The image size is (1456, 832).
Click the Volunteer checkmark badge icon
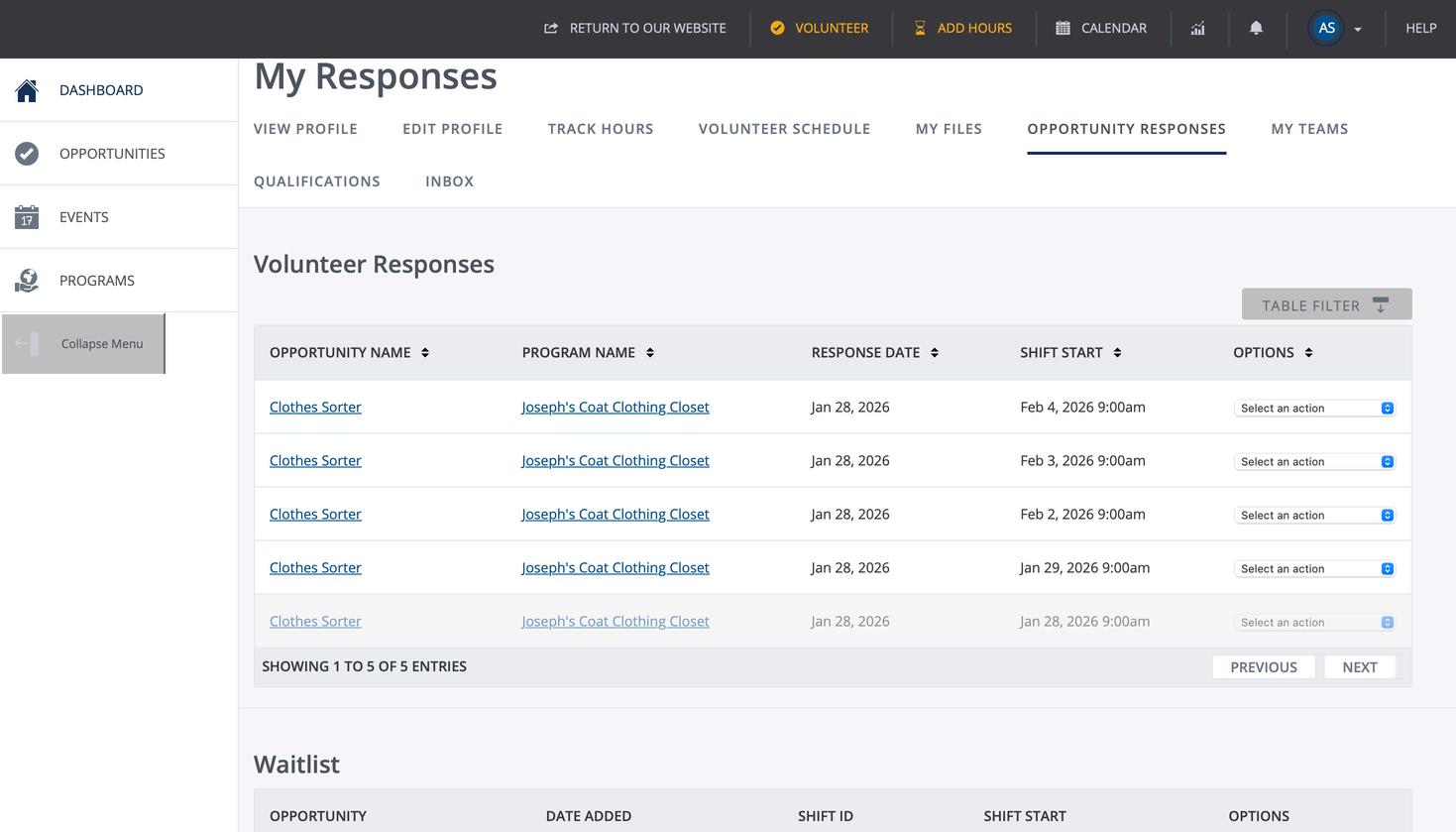777,28
